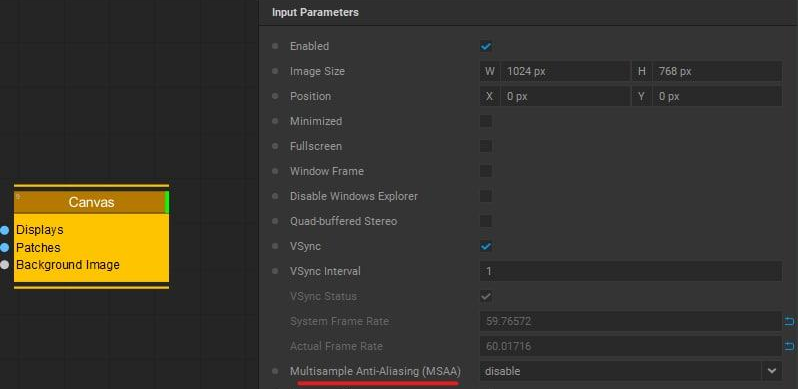798x389 pixels.
Task: Tick Disable Windows Explorer checkbox
Action: click(x=486, y=196)
